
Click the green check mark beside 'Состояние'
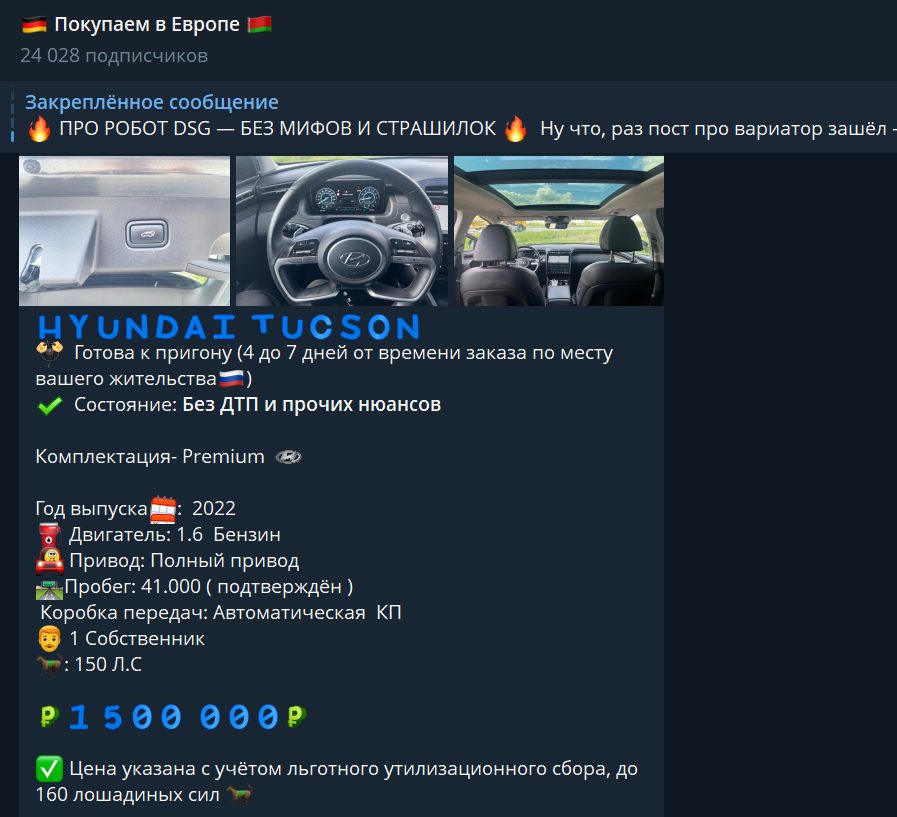49,405
